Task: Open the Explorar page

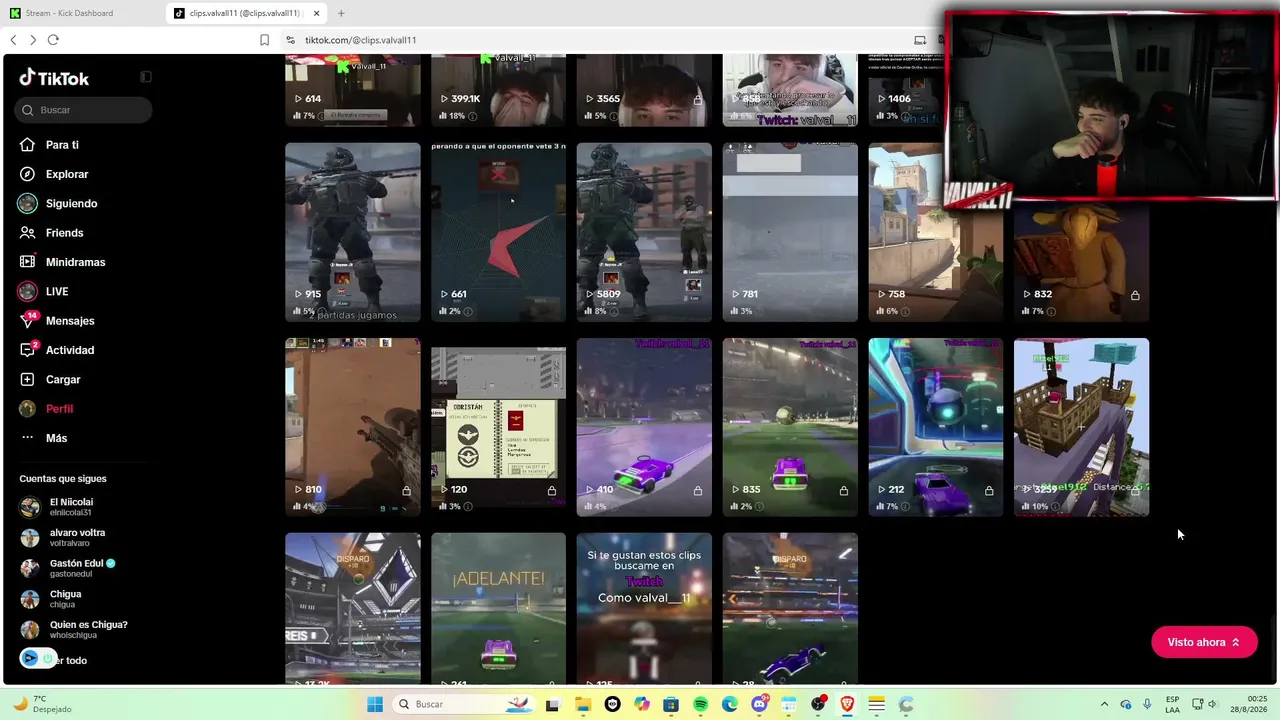Action: coord(67,174)
